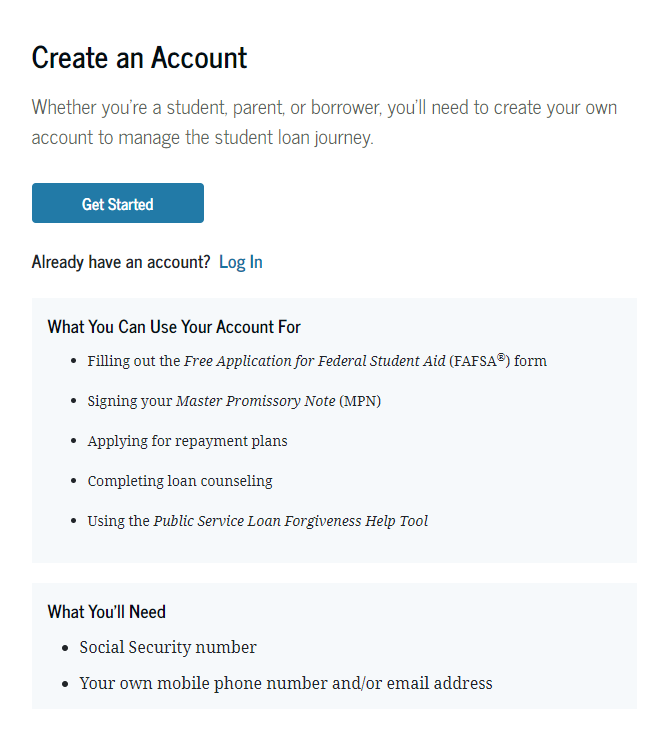Click the 'Completing loan counseling' list item

(x=180, y=481)
